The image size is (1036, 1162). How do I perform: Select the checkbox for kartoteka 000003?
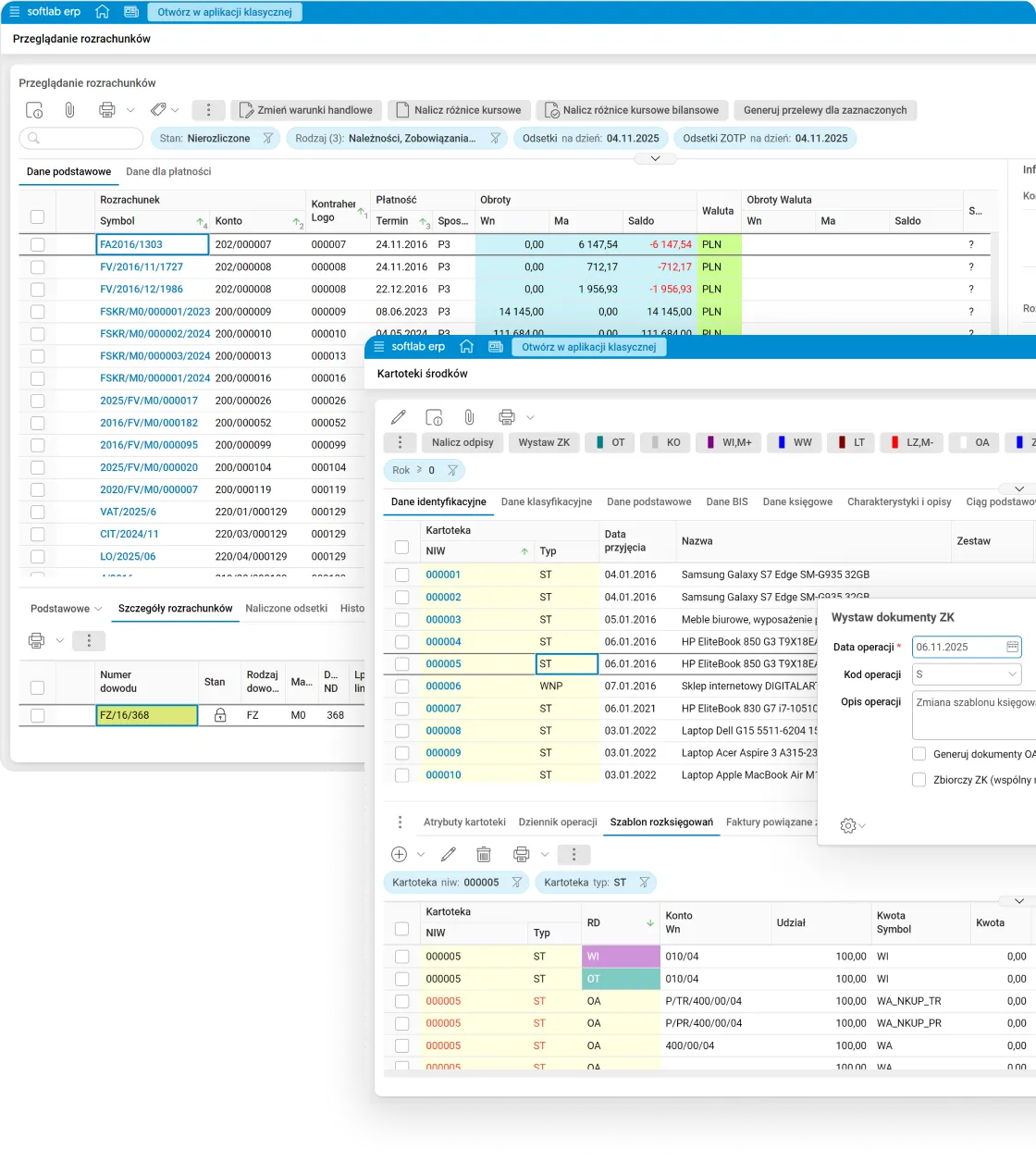pyautogui.click(x=401, y=619)
